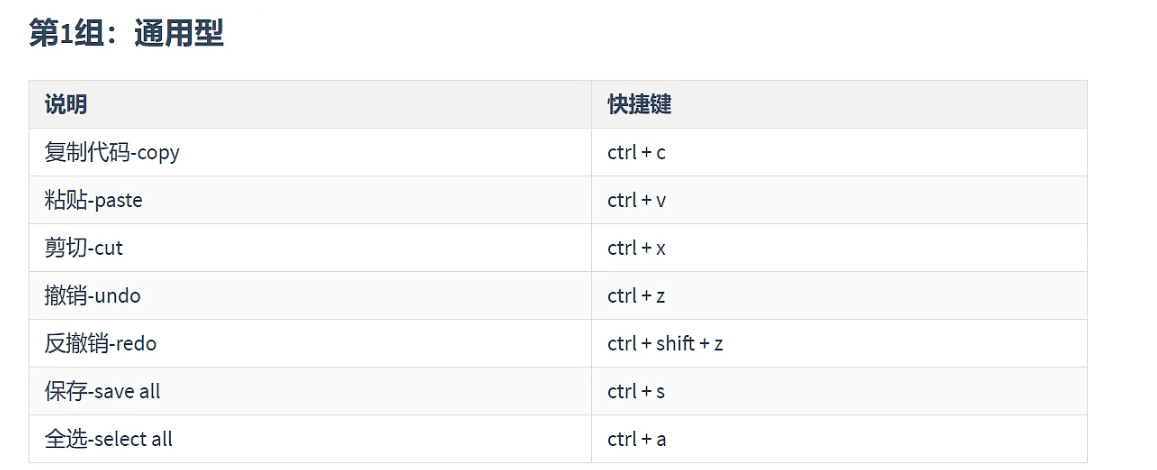The image size is (1157, 470).
Task: Click the 粘贴-paste cell
Action: [x=310, y=200]
